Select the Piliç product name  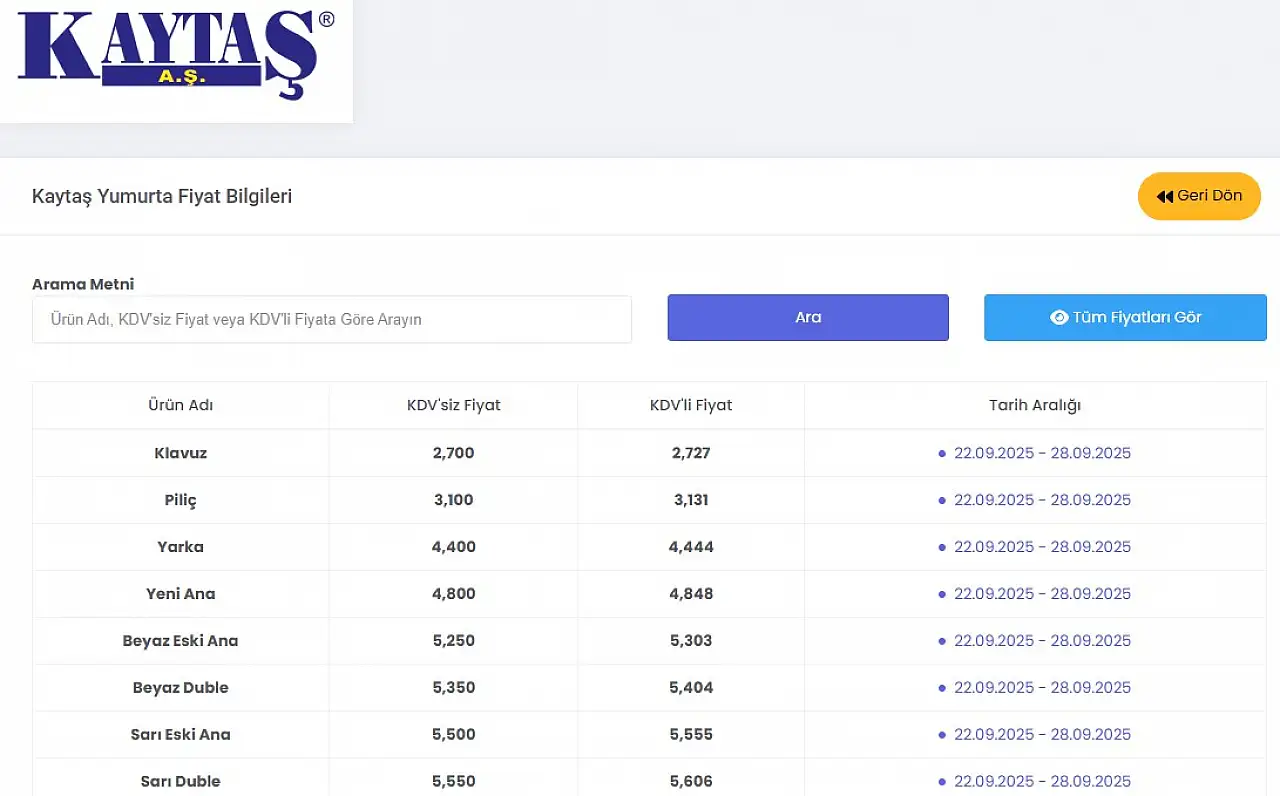181,500
